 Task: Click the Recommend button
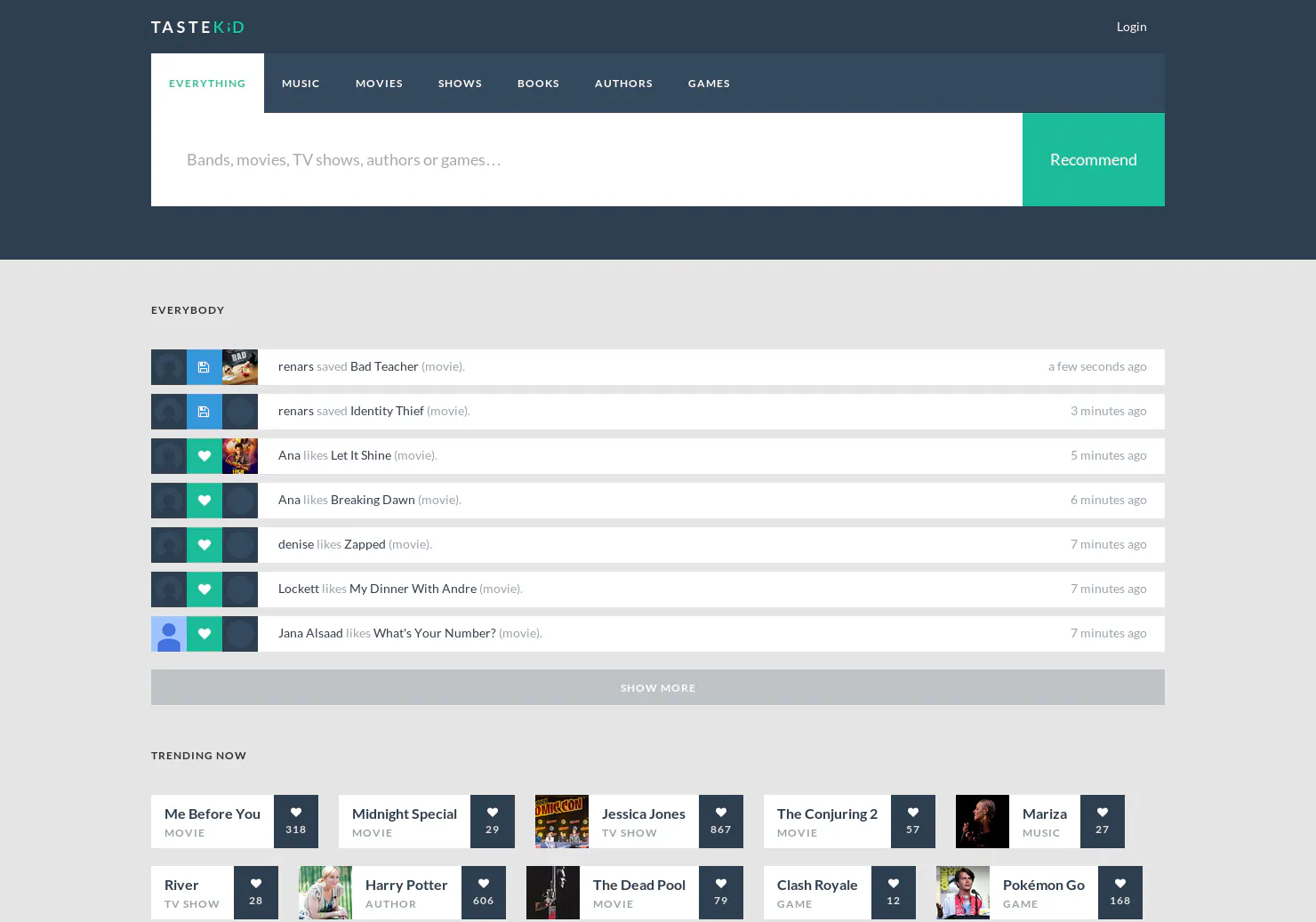1094,160
